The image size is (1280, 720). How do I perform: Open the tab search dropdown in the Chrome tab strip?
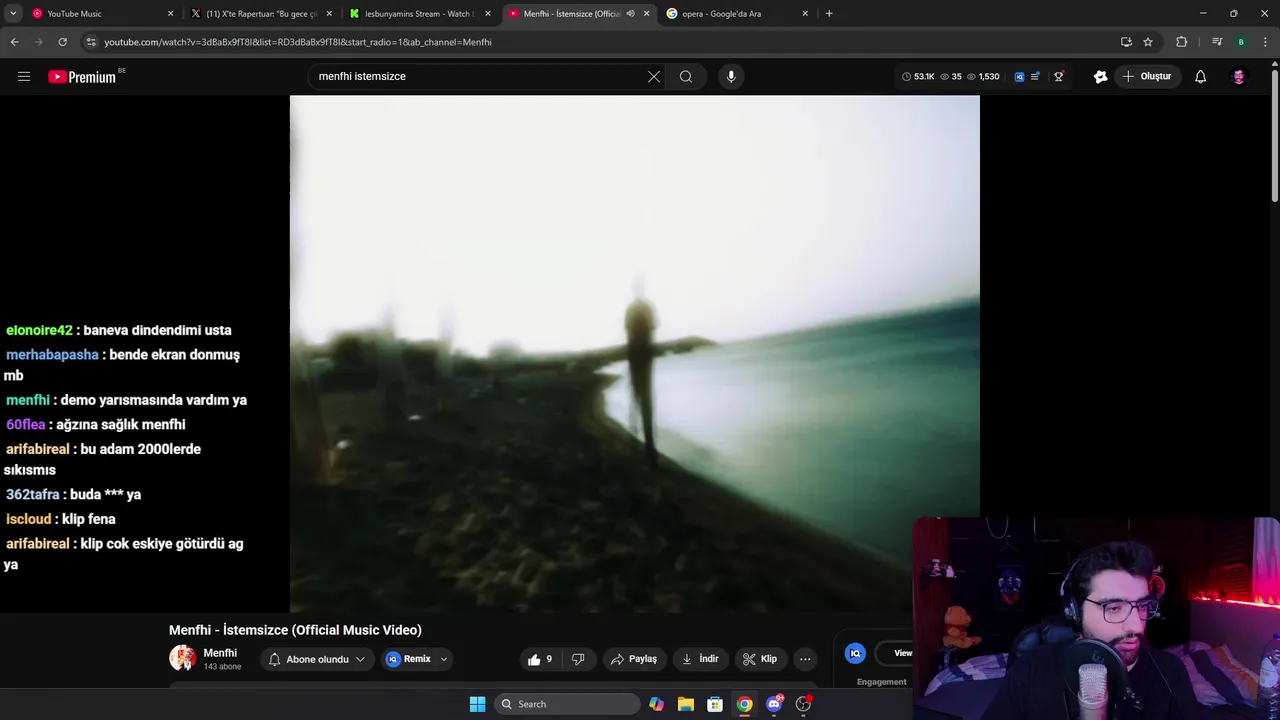click(13, 14)
